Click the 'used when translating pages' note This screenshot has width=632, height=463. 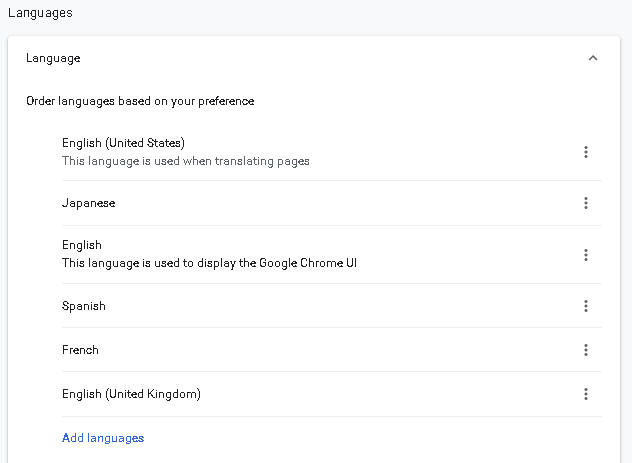coord(186,161)
